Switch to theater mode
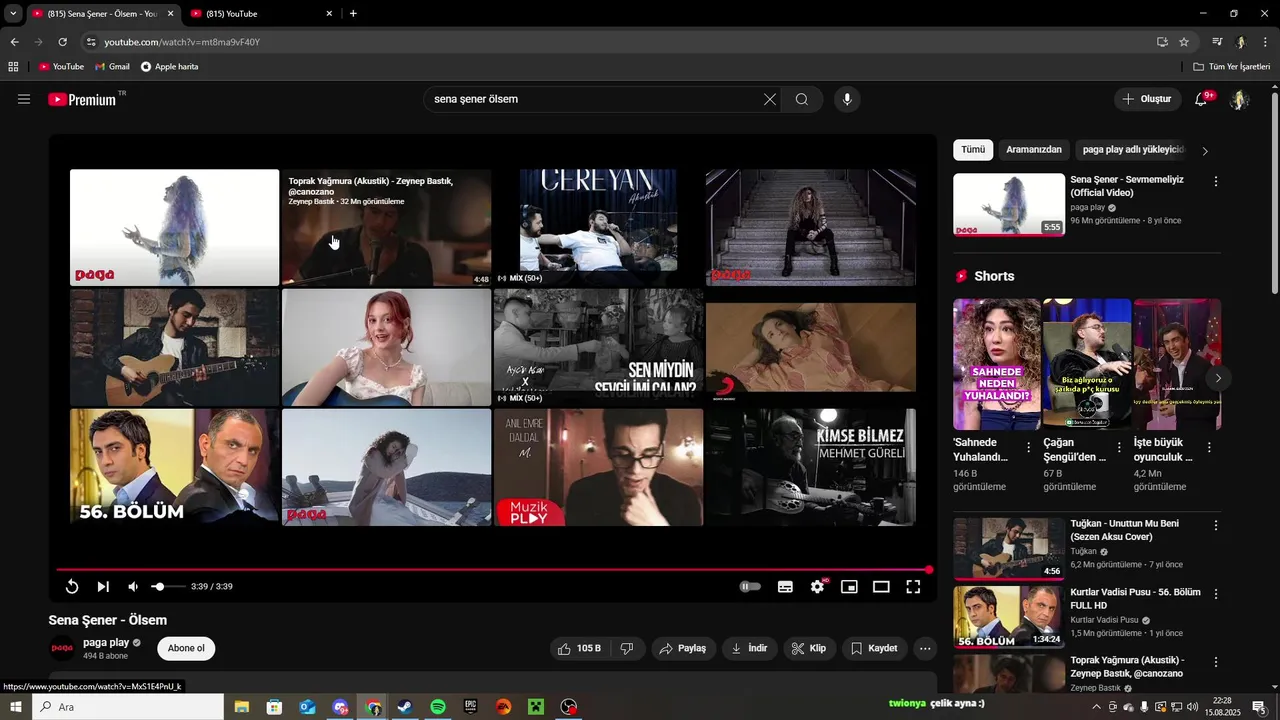The height and width of the screenshot is (720, 1280). pyautogui.click(x=881, y=587)
